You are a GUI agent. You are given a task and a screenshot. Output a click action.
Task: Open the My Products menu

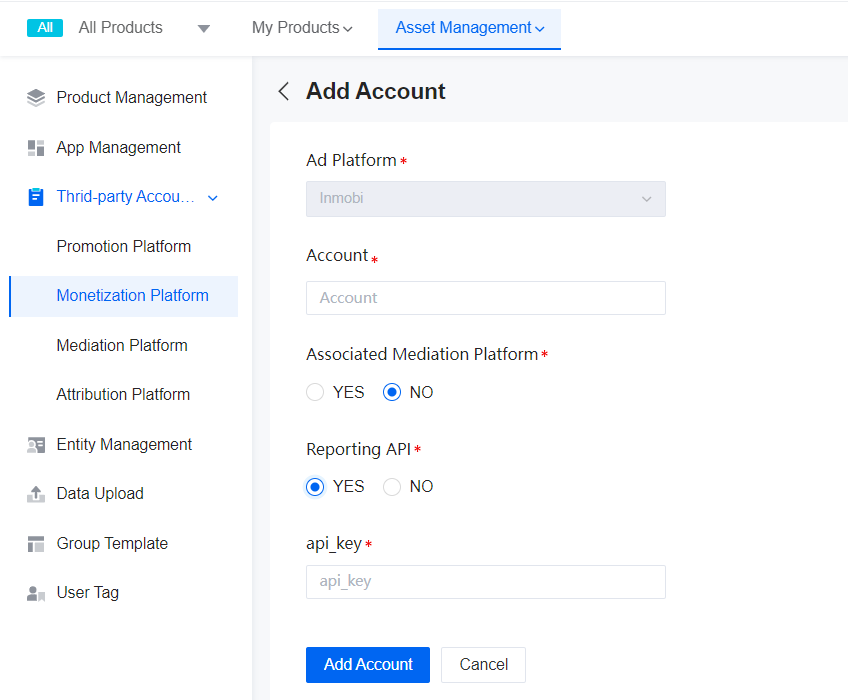302,28
